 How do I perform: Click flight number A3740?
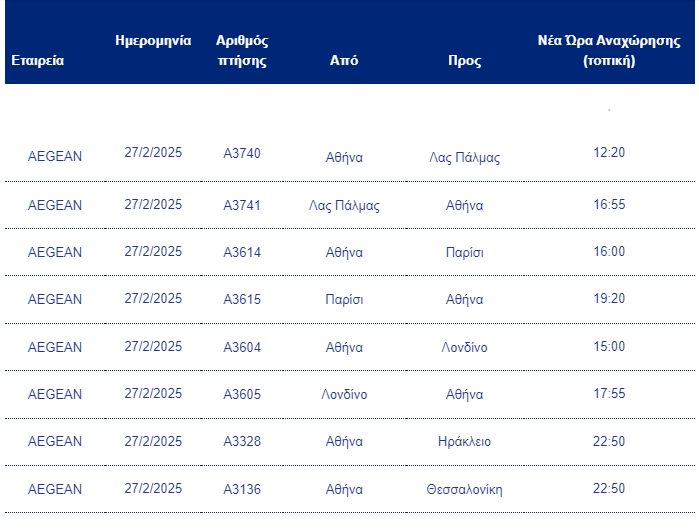pos(242,153)
